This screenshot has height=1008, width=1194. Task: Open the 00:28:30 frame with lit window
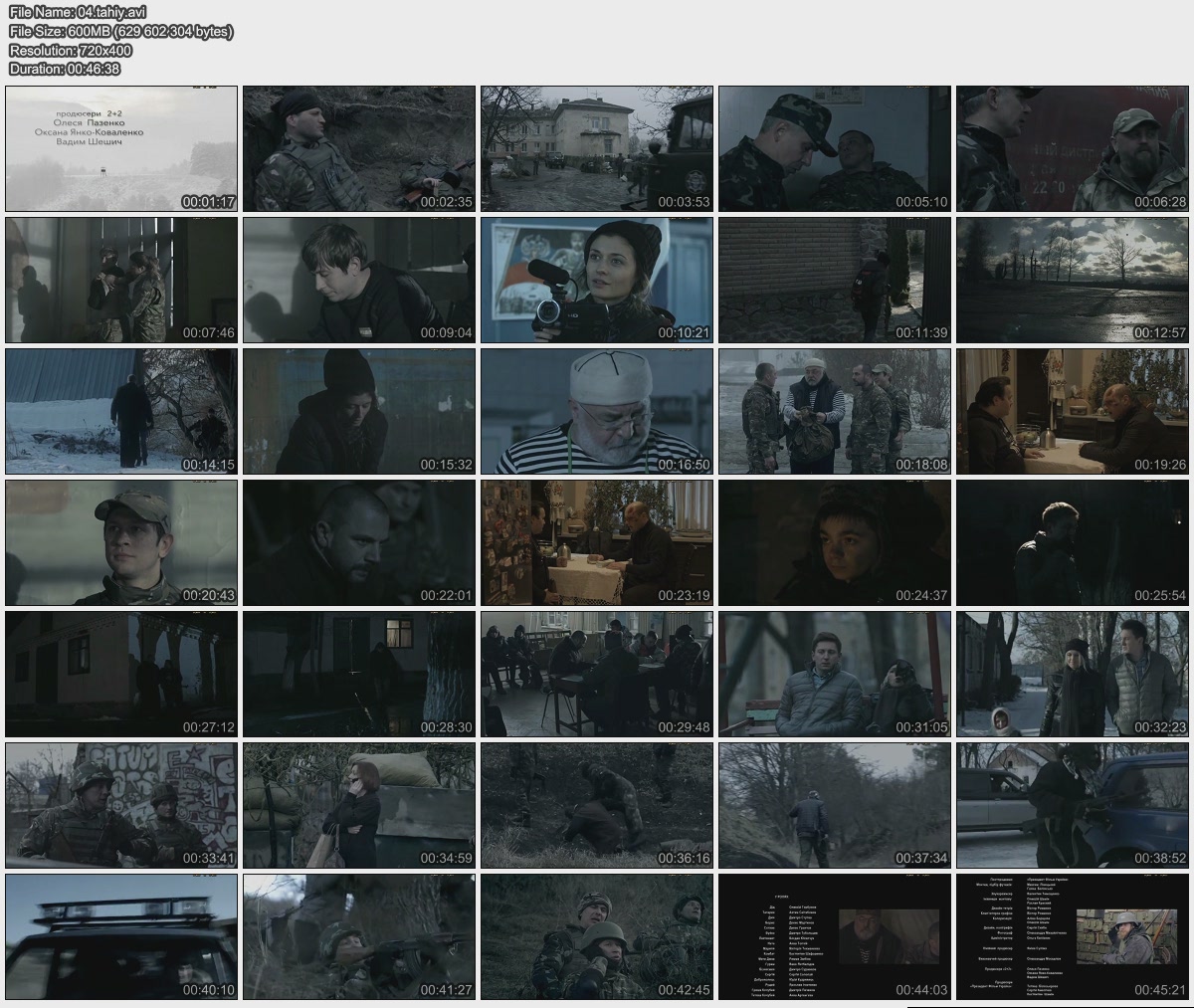[x=359, y=674]
